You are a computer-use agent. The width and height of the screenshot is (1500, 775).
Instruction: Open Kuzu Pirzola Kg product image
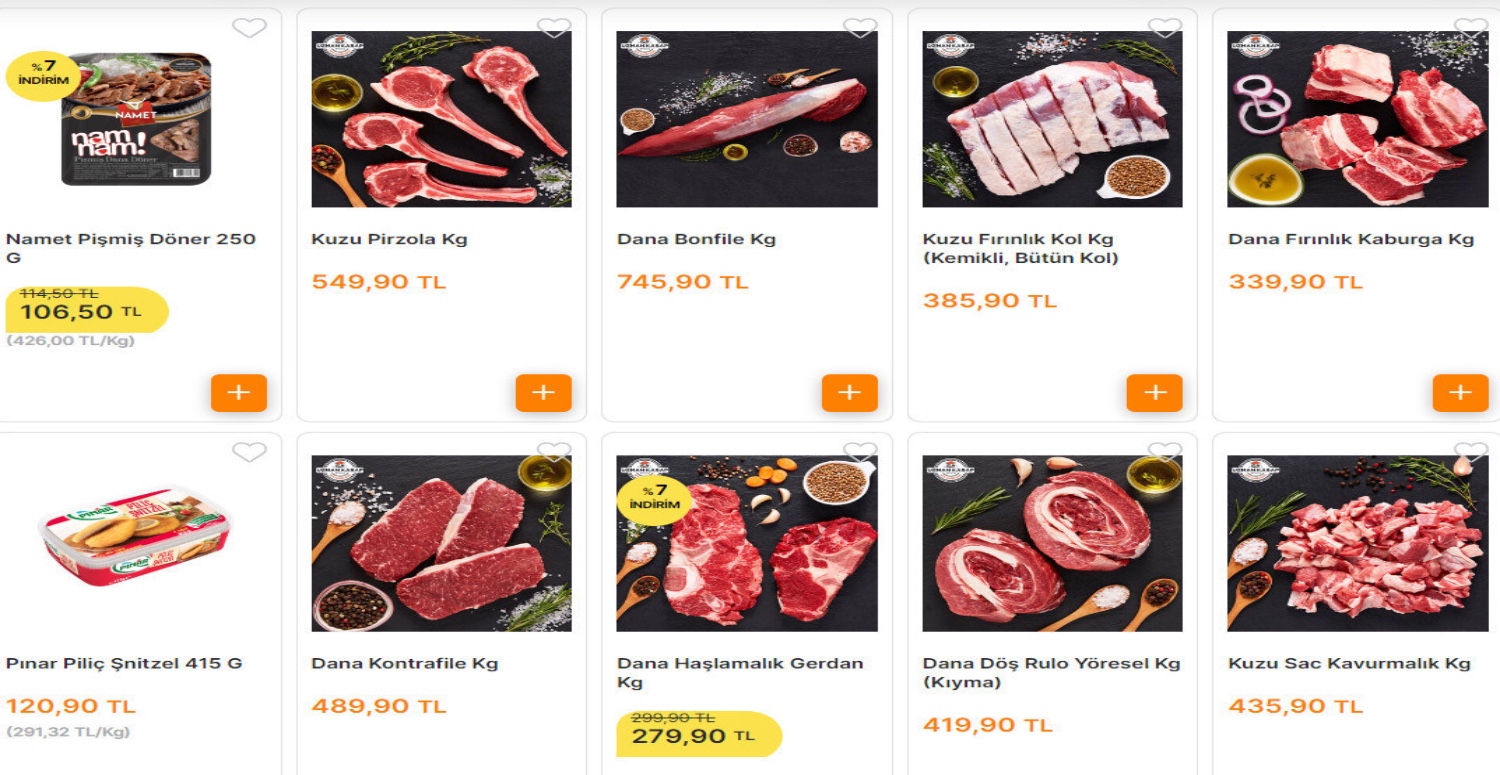[x=442, y=119]
